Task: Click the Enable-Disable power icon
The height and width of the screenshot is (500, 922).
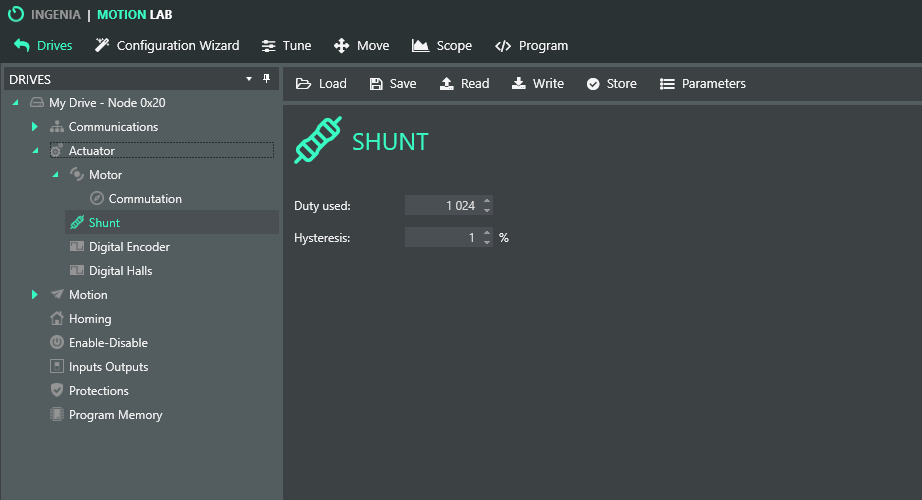Action: click(57, 343)
